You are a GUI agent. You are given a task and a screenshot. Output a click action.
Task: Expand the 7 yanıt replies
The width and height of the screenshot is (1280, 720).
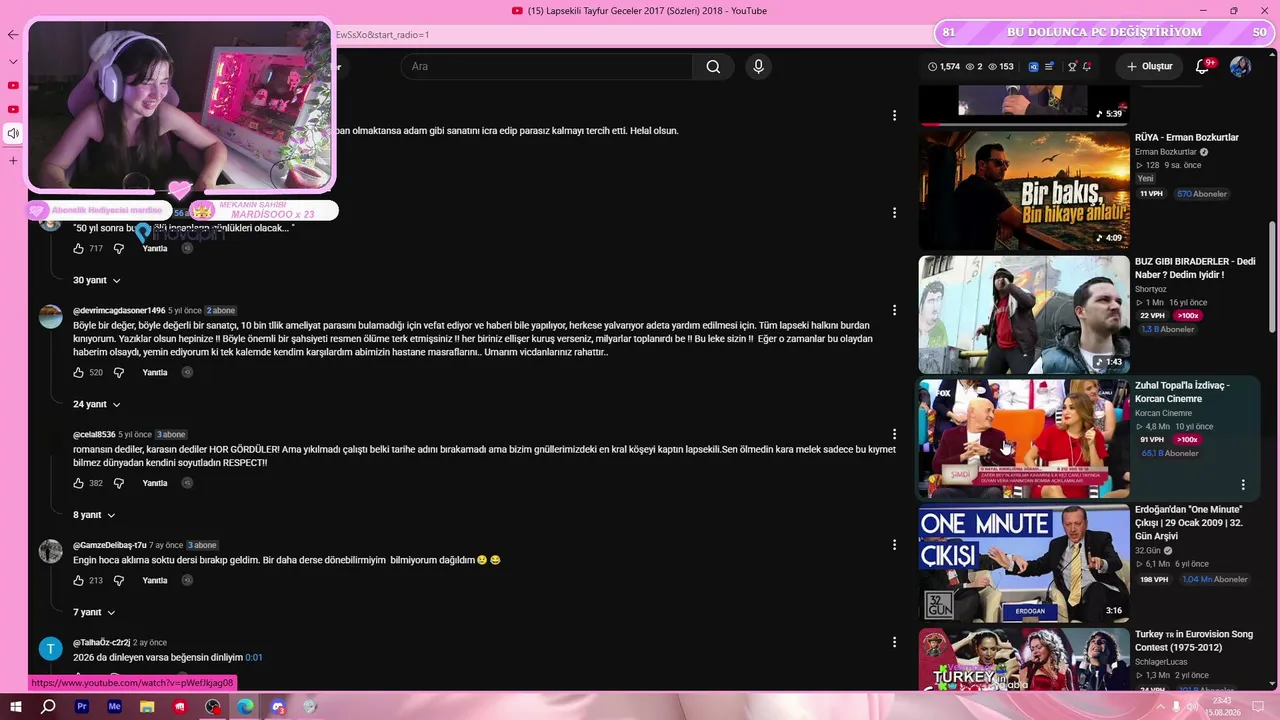tap(94, 612)
